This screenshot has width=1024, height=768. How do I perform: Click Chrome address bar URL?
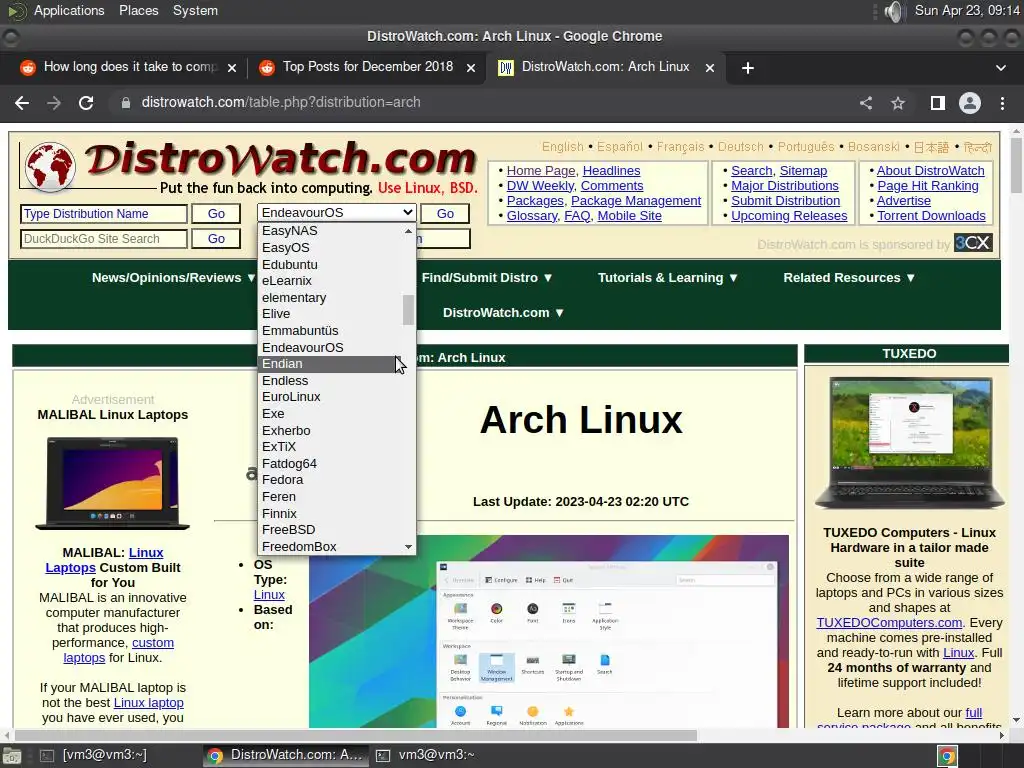(x=281, y=103)
